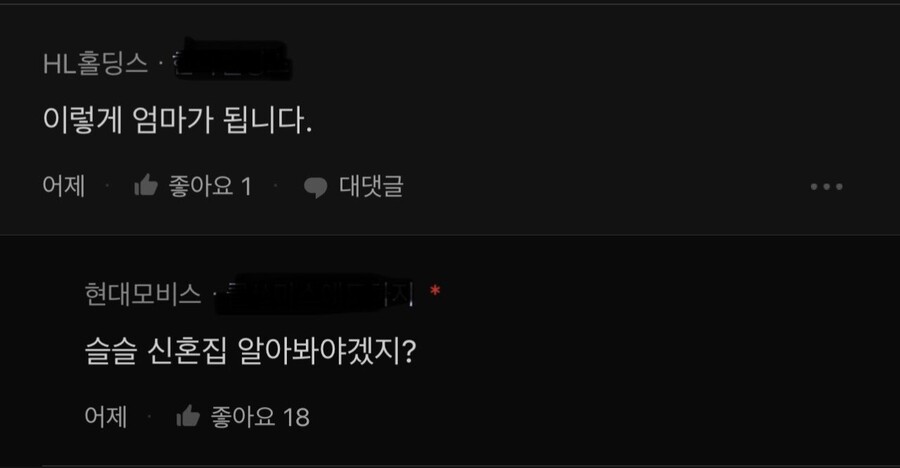The width and height of the screenshot is (900, 468).
Task: Select the comment text 이렇게 엄마가 됩니다.
Action: coord(178,120)
